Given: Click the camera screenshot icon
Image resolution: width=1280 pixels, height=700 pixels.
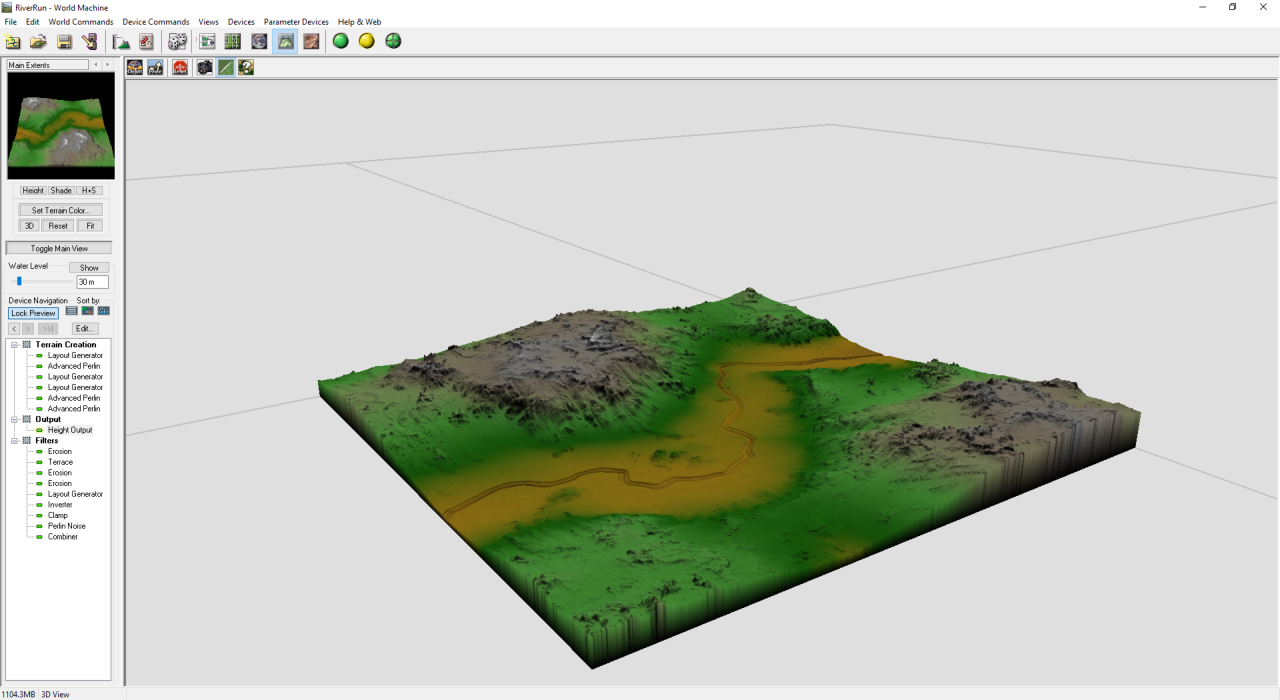Looking at the screenshot, I should coord(204,67).
